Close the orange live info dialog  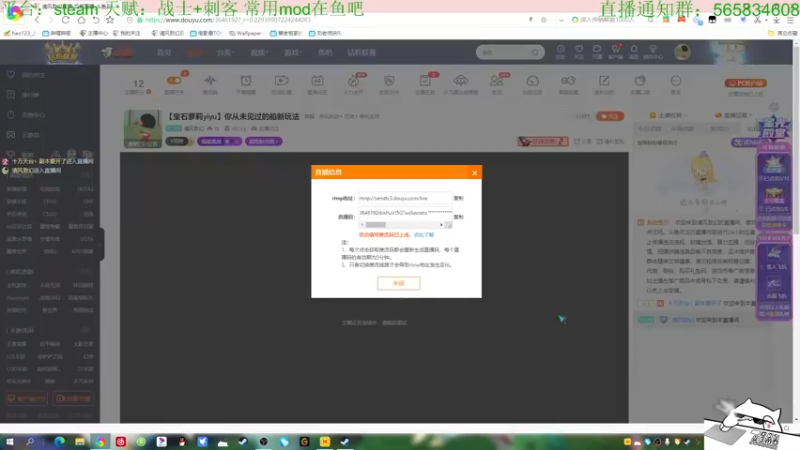tap(474, 173)
